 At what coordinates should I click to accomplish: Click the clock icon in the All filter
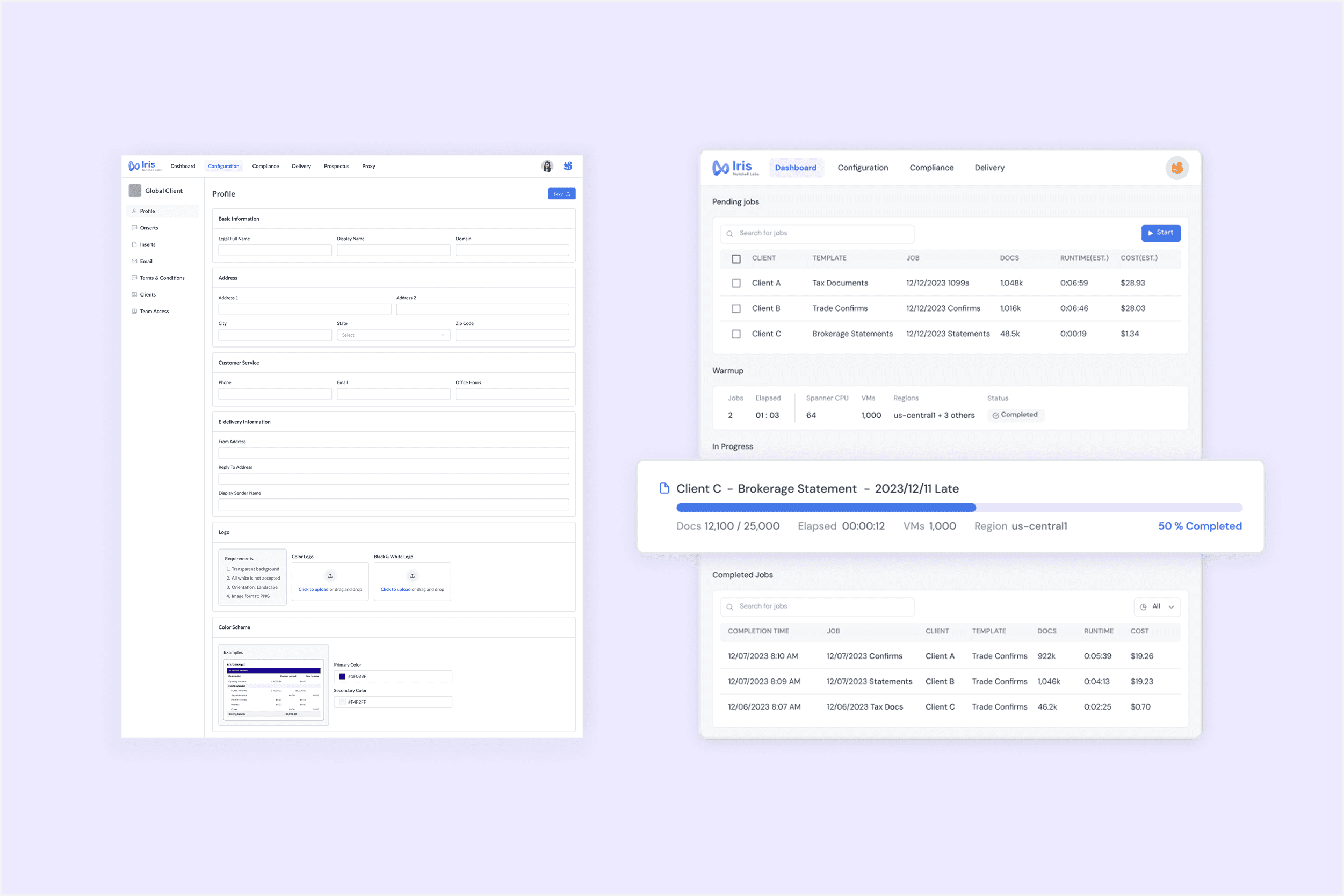pos(1143,607)
